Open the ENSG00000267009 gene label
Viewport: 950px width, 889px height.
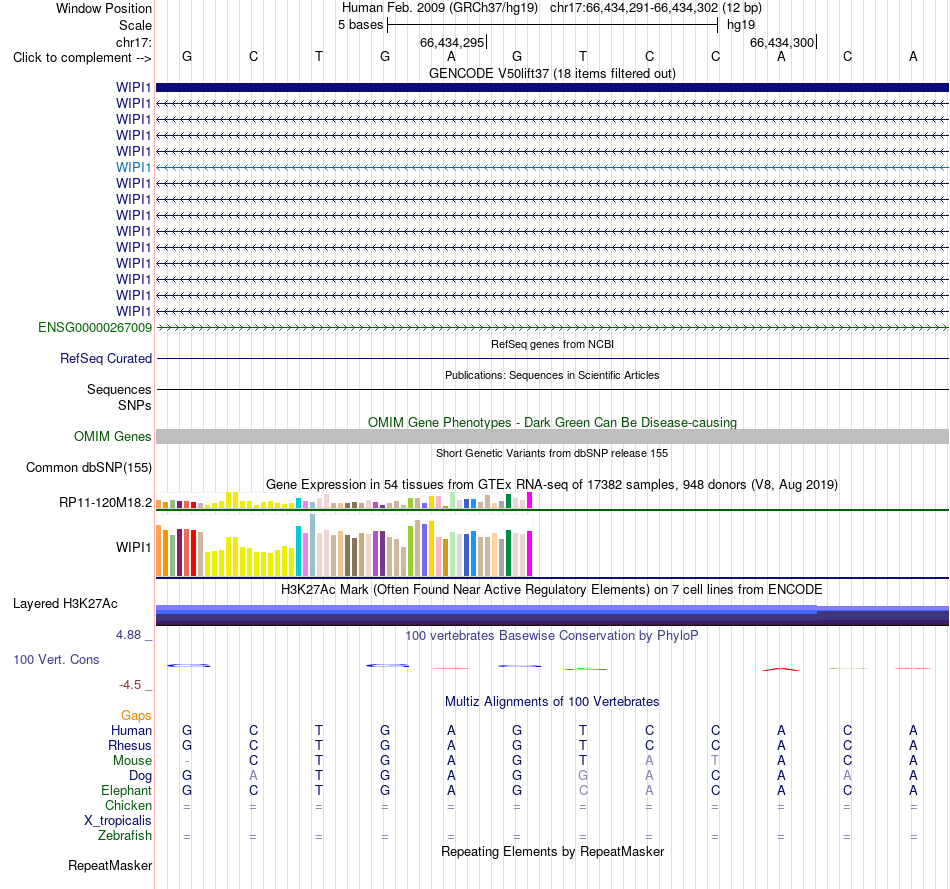[x=95, y=327]
